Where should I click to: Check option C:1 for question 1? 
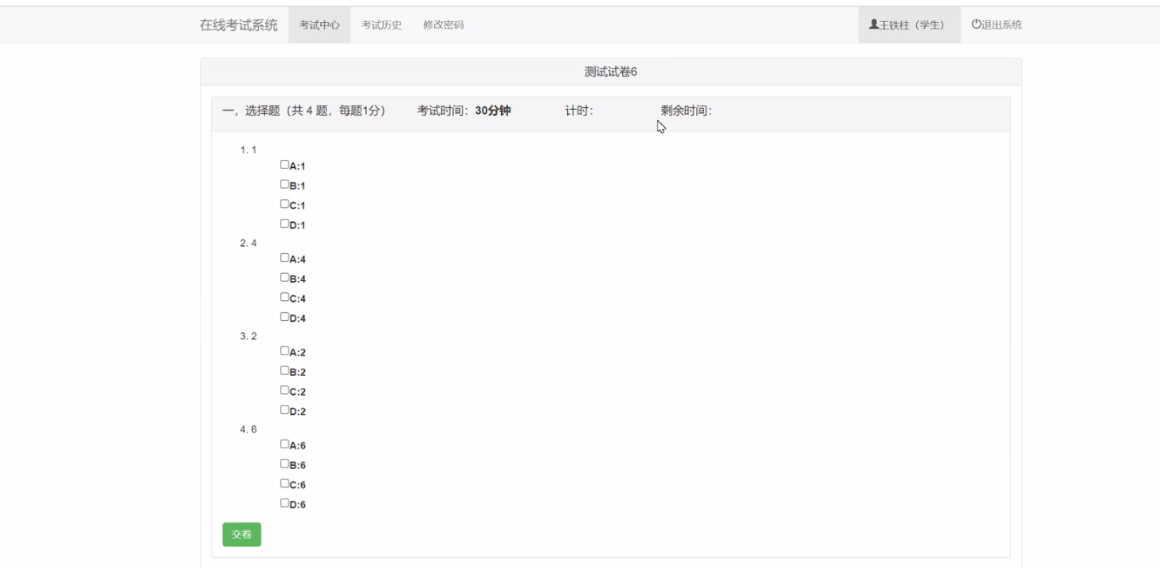284,204
